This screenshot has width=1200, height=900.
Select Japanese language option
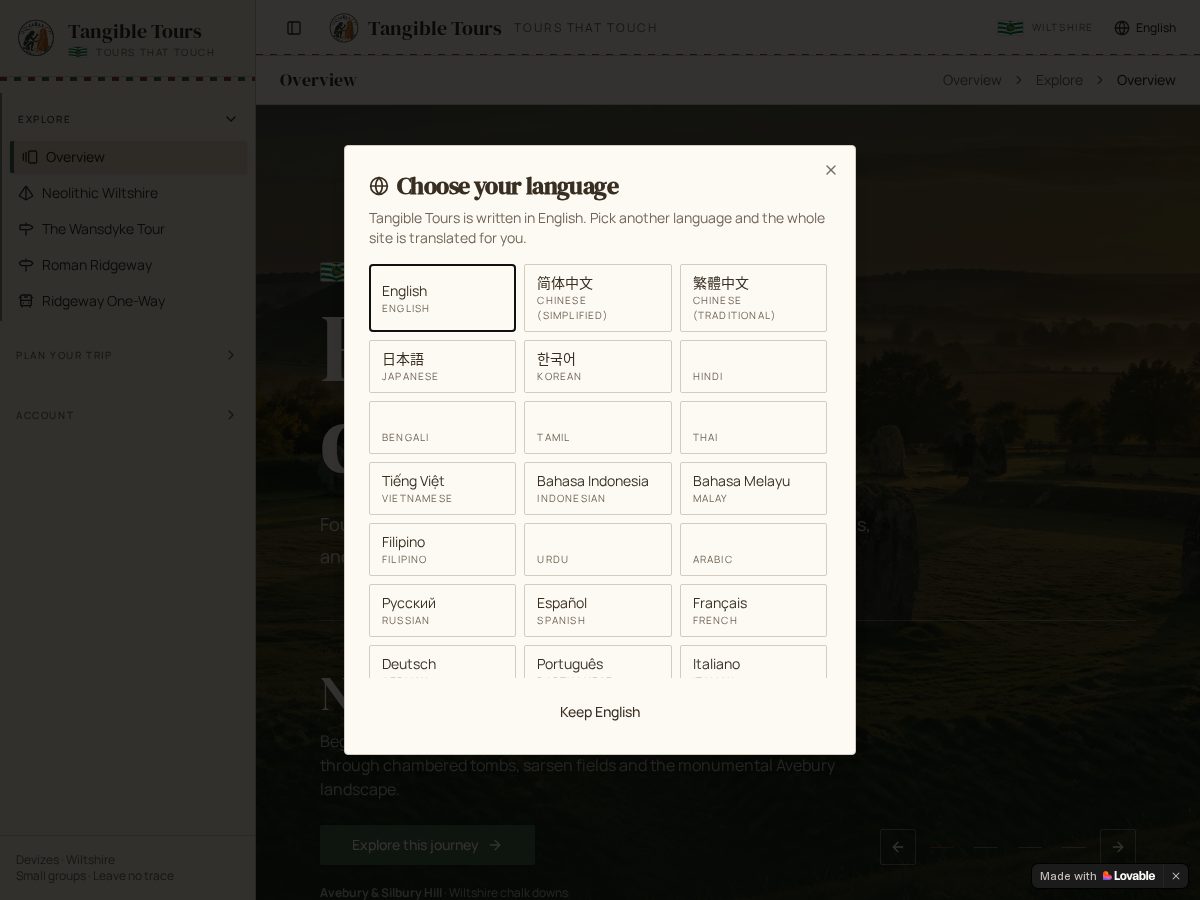pyautogui.click(x=442, y=366)
